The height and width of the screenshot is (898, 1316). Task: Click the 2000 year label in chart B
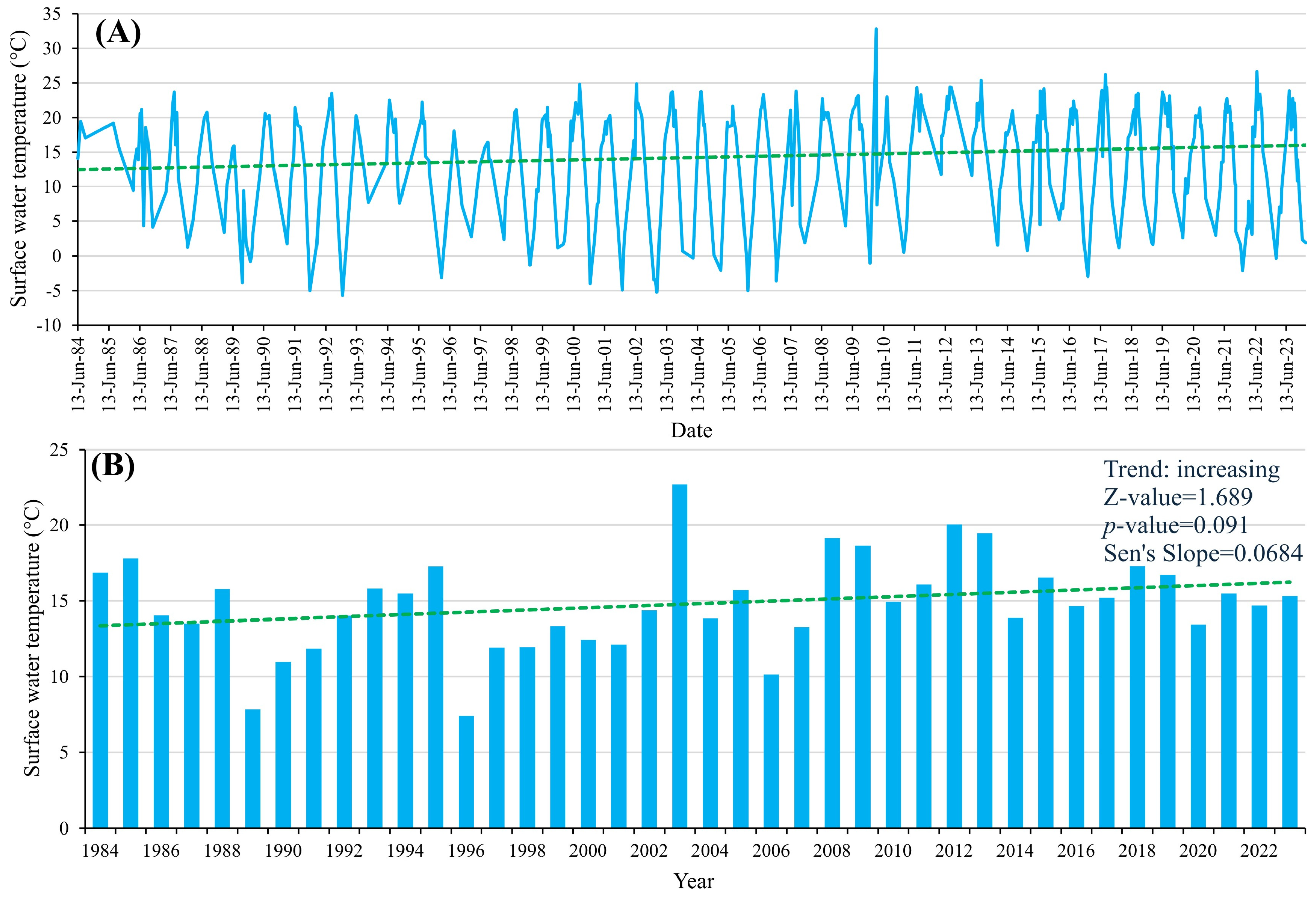588,850
